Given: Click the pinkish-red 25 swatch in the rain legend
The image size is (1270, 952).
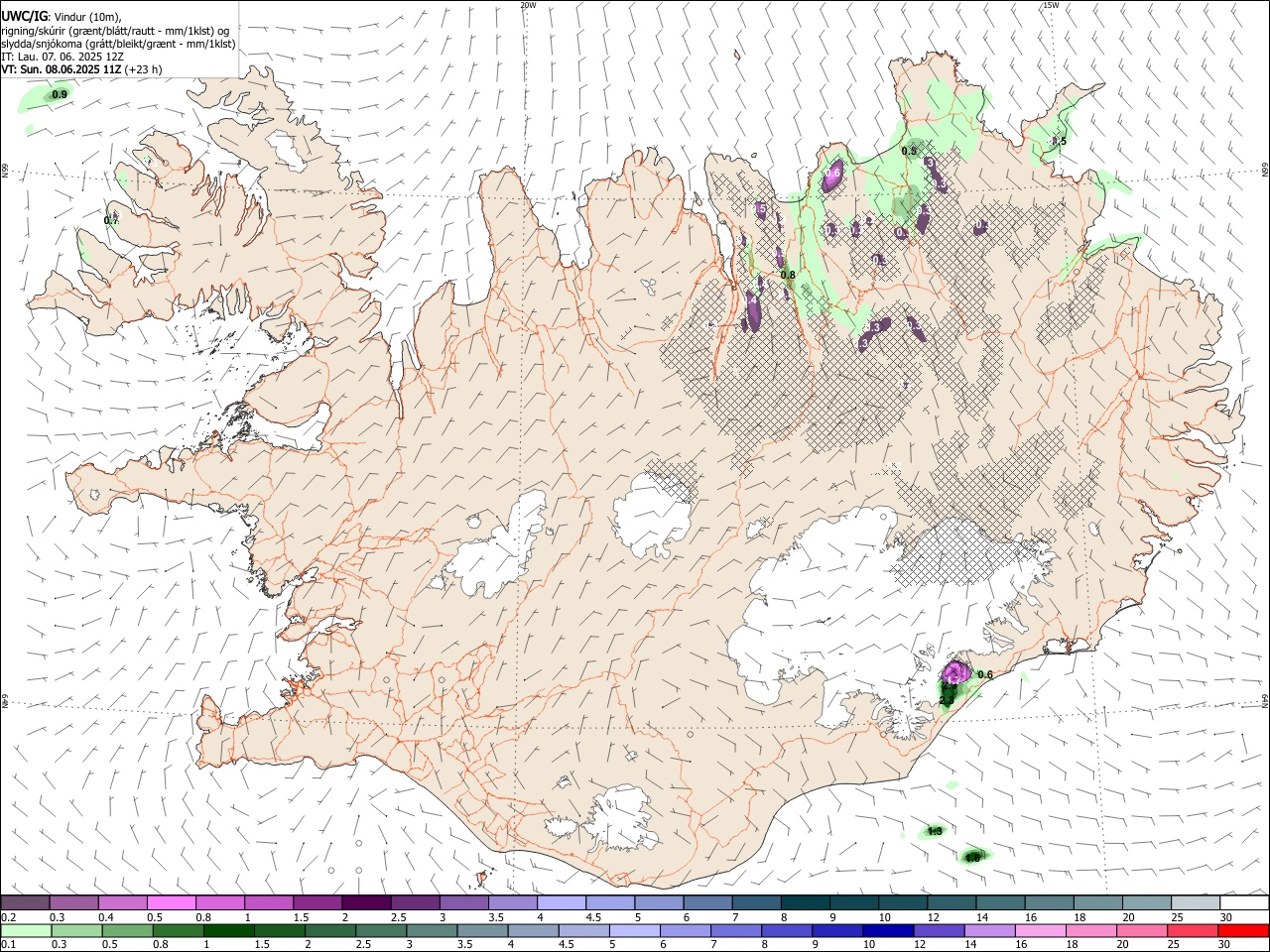Looking at the screenshot, I should (x=1194, y=930).
